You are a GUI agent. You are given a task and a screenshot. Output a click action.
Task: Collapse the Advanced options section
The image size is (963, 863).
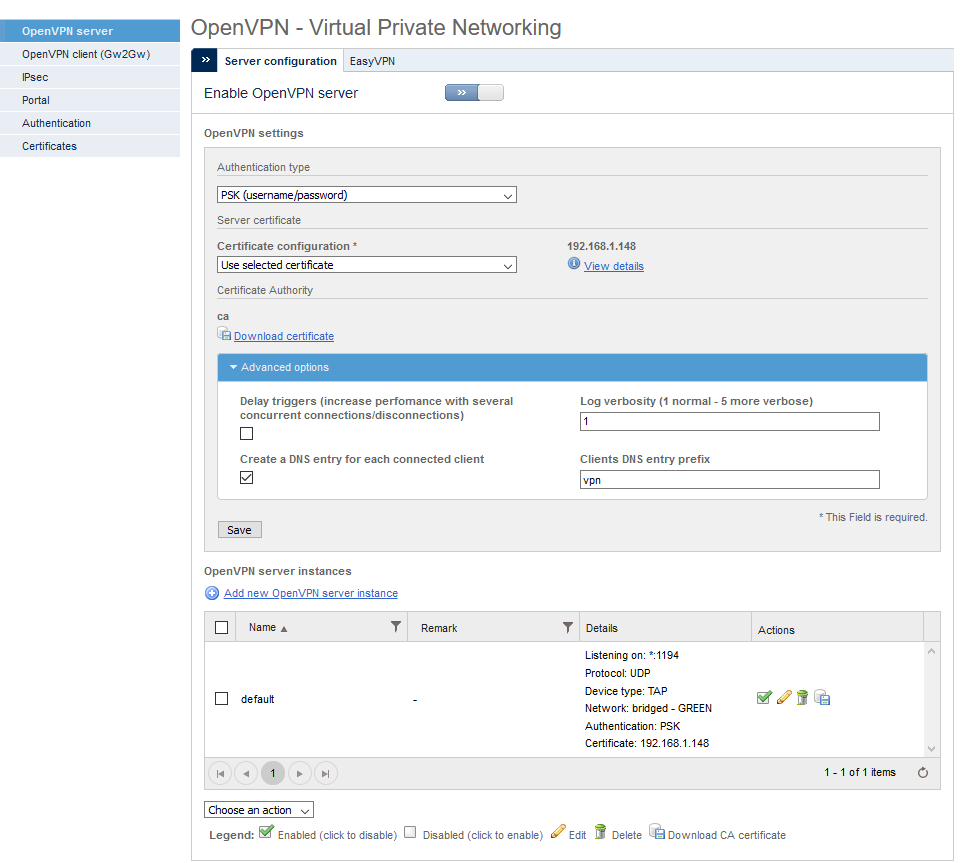coord(572,367)
